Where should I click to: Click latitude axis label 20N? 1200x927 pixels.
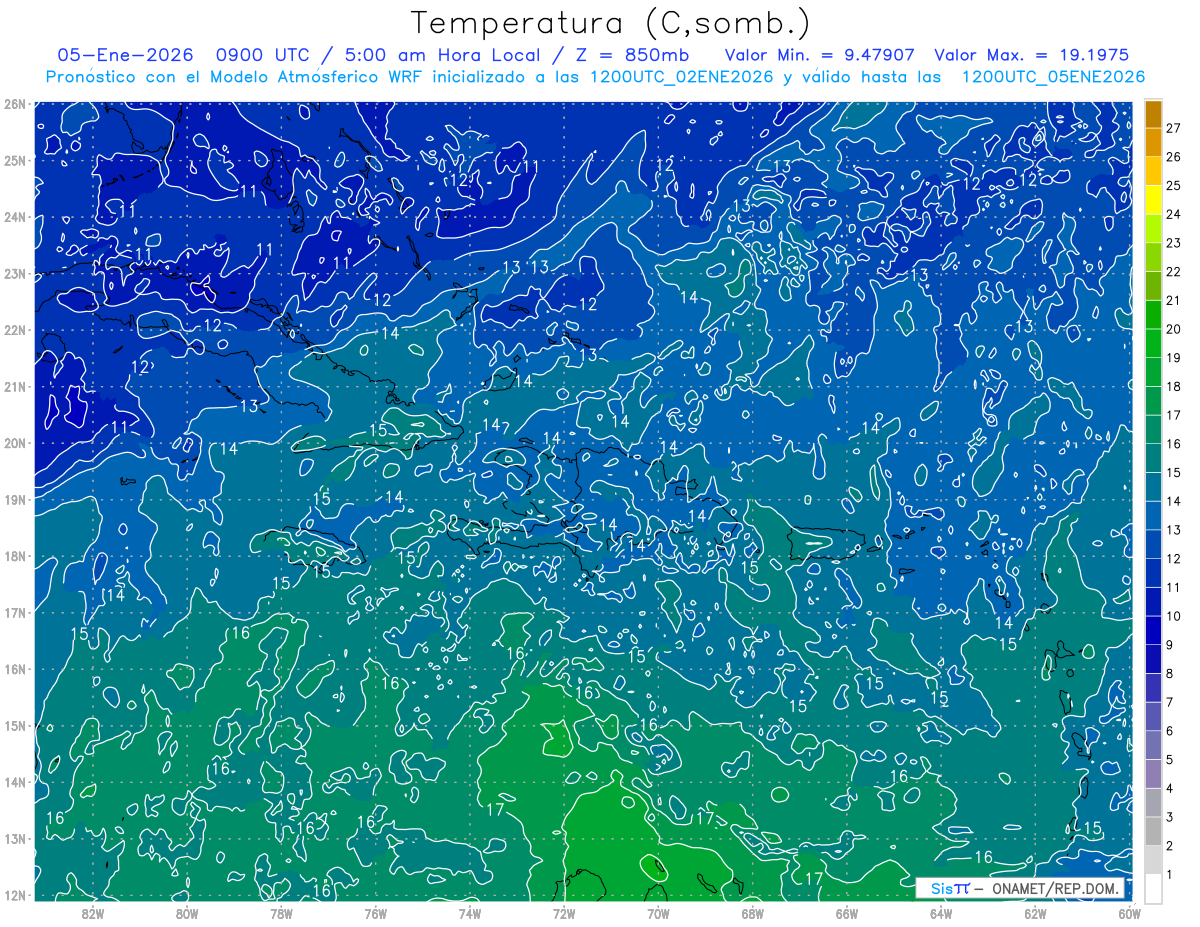tap(14, 443)
